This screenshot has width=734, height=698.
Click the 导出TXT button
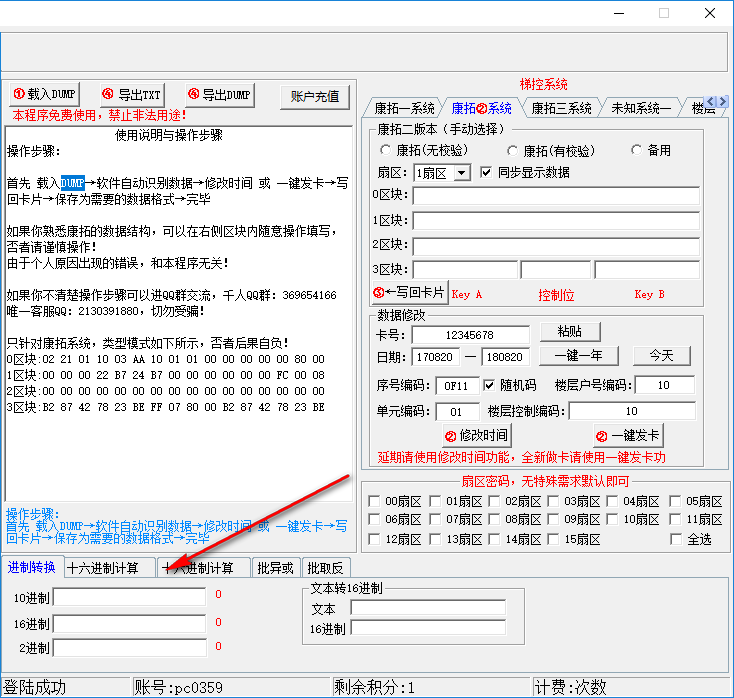(x=132, y=95)
